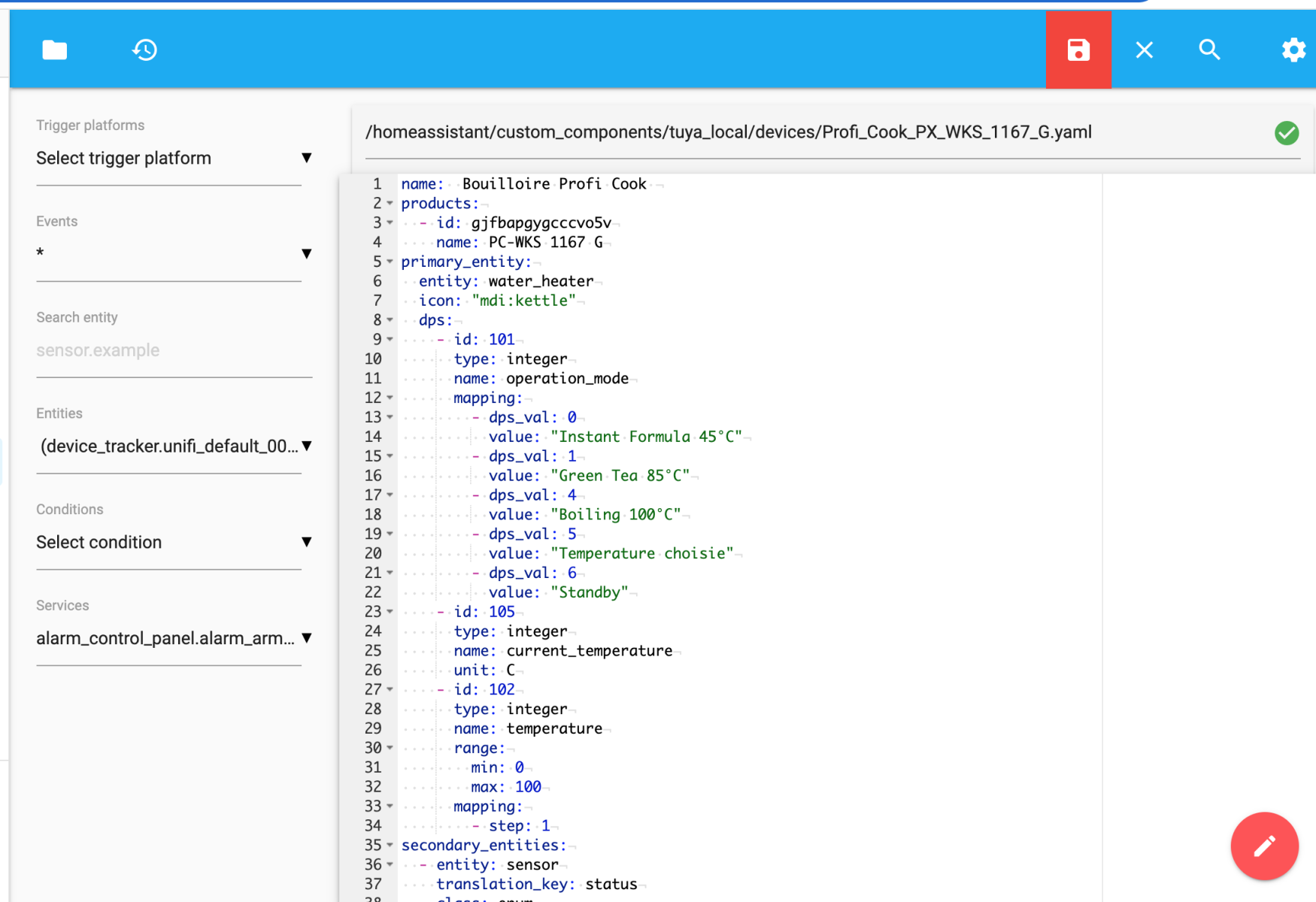This screenshot has width=1316, height=902.
Task: Click line number 24 in the gutter
Action: (x=373, y=631)
